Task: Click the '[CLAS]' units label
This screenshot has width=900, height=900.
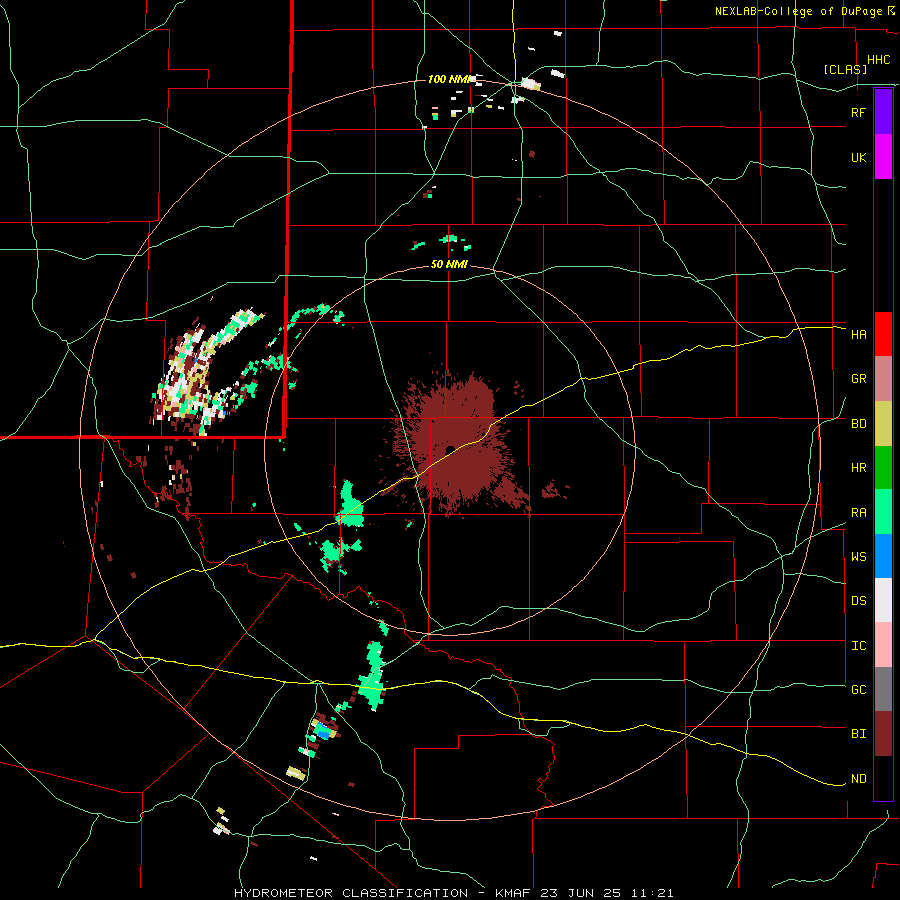Action: click(x=845, y=69)
